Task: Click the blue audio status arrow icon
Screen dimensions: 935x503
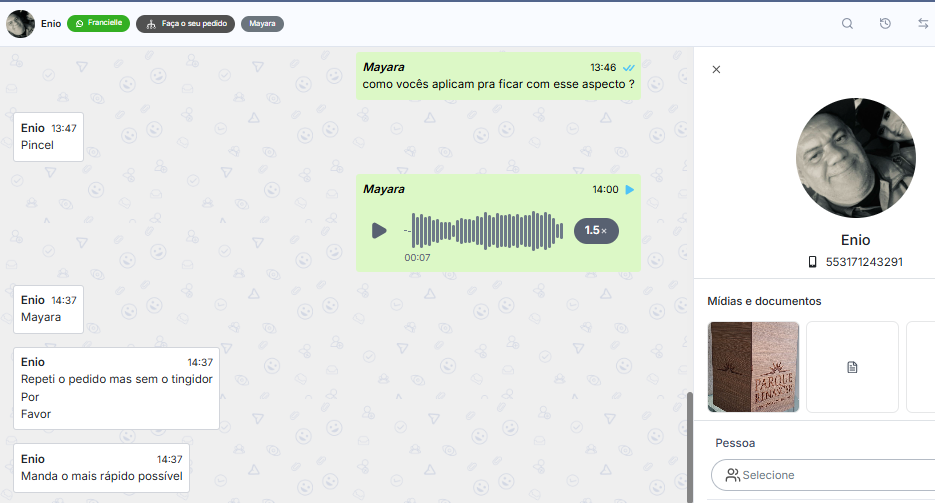Action: point(630,190)
